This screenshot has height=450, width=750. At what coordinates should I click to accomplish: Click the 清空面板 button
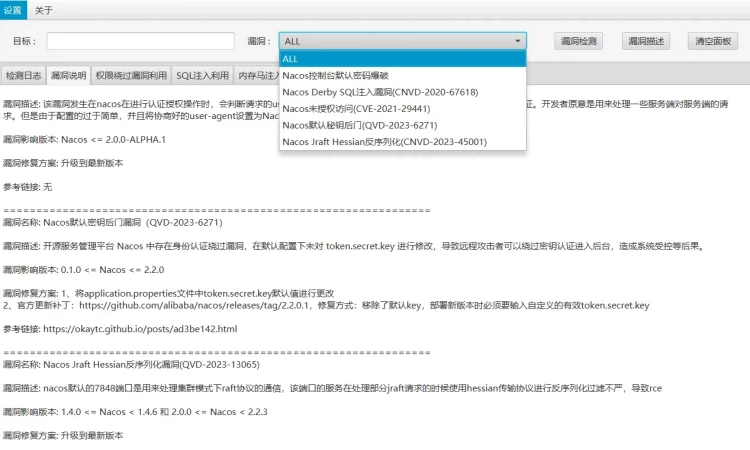pos(712,41)
